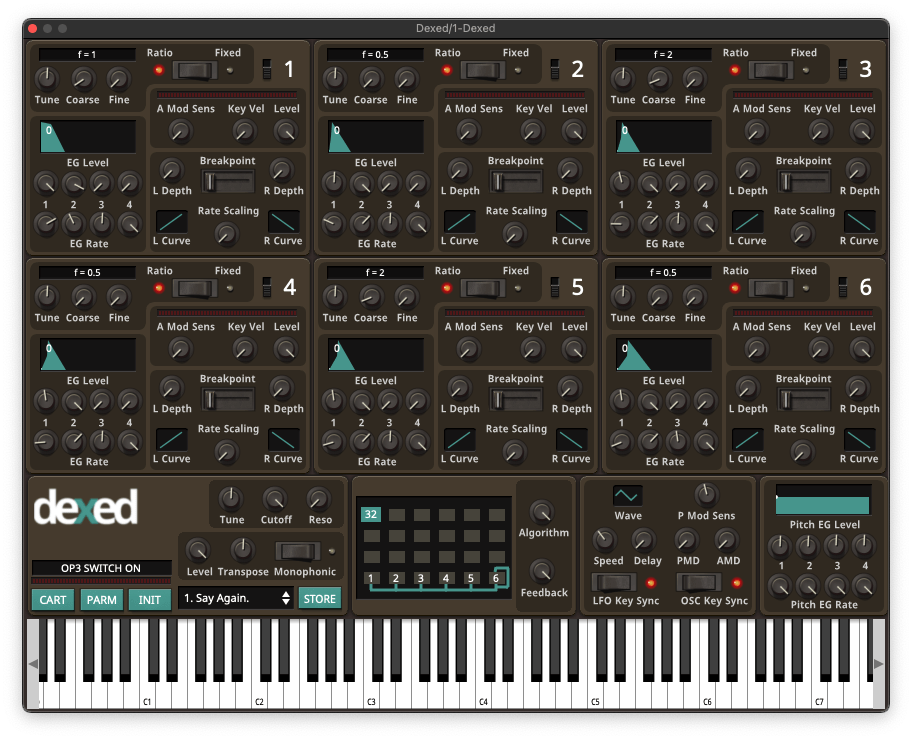Click the C2 key on keyboard
Screen dimensions: 912x739
point(260,695)
